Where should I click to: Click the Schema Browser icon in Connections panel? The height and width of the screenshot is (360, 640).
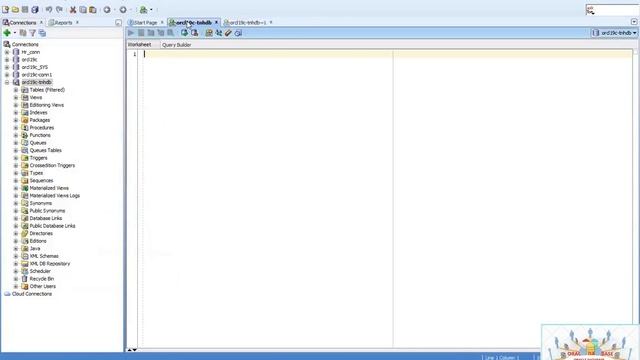tap(42, 33)
